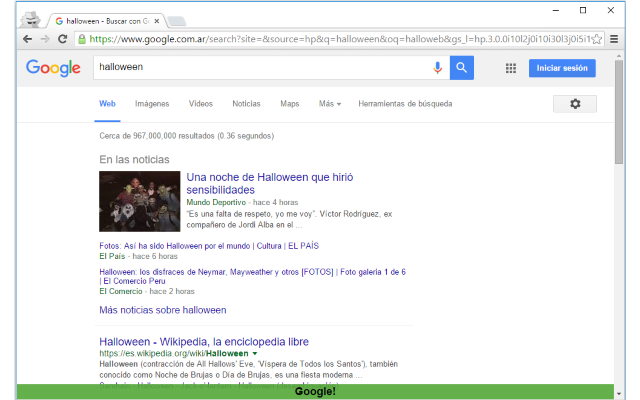
Task: Click 'El País' source label
Action: coord(112,256)
